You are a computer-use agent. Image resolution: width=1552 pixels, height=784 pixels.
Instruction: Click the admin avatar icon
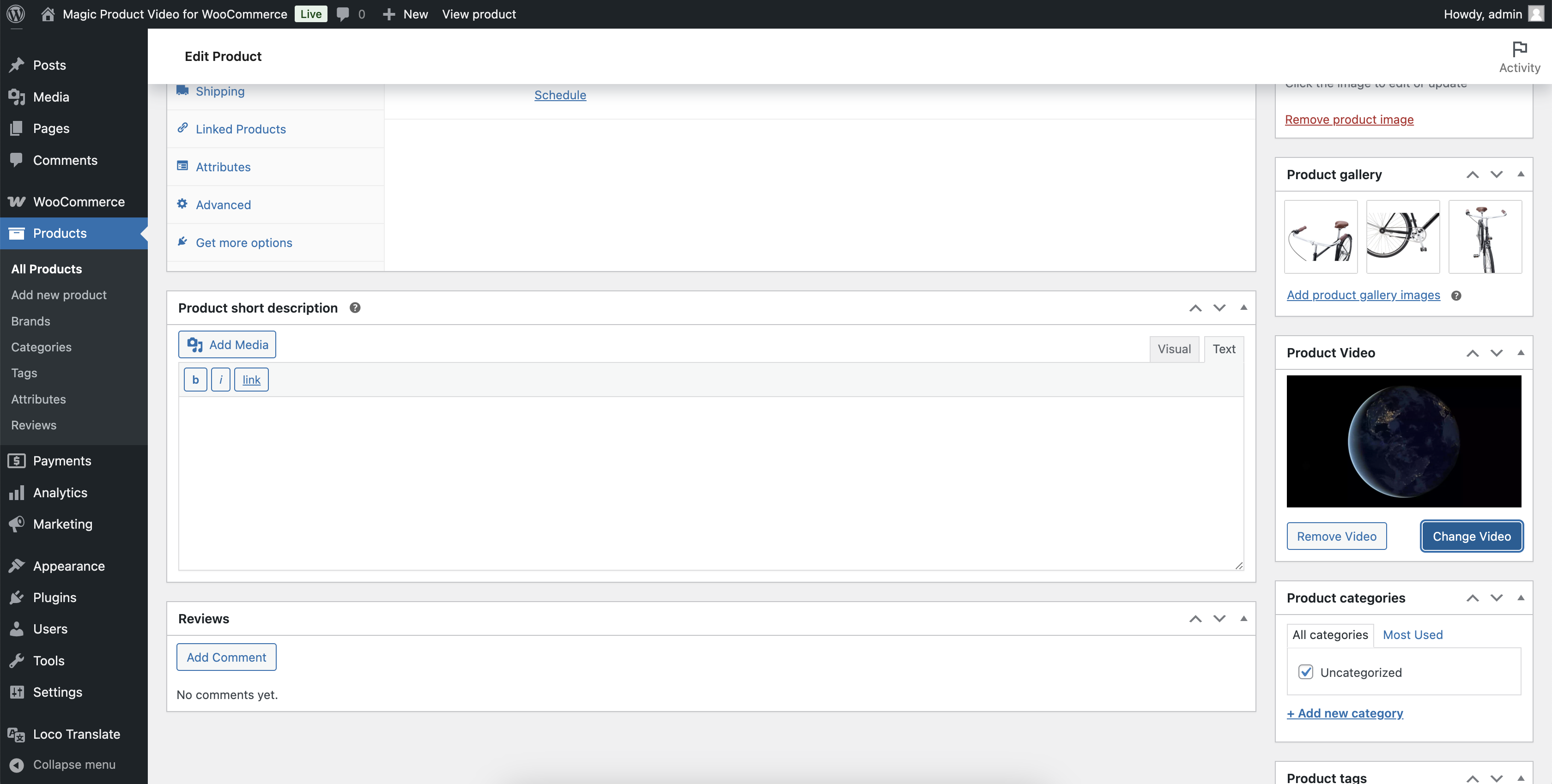1536,14
